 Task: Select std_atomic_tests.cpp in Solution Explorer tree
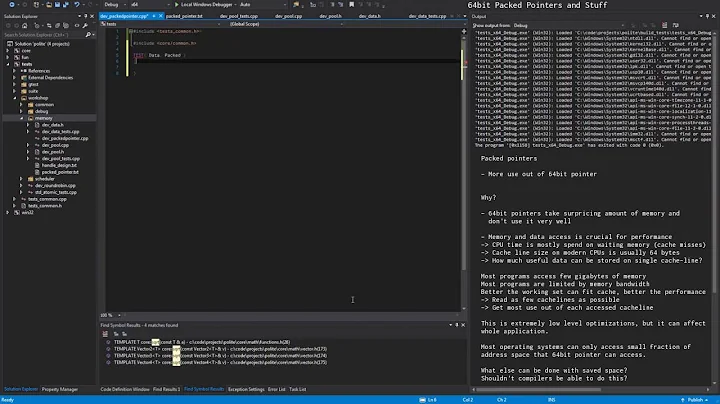pyautogui.click(x=56, y=192)
